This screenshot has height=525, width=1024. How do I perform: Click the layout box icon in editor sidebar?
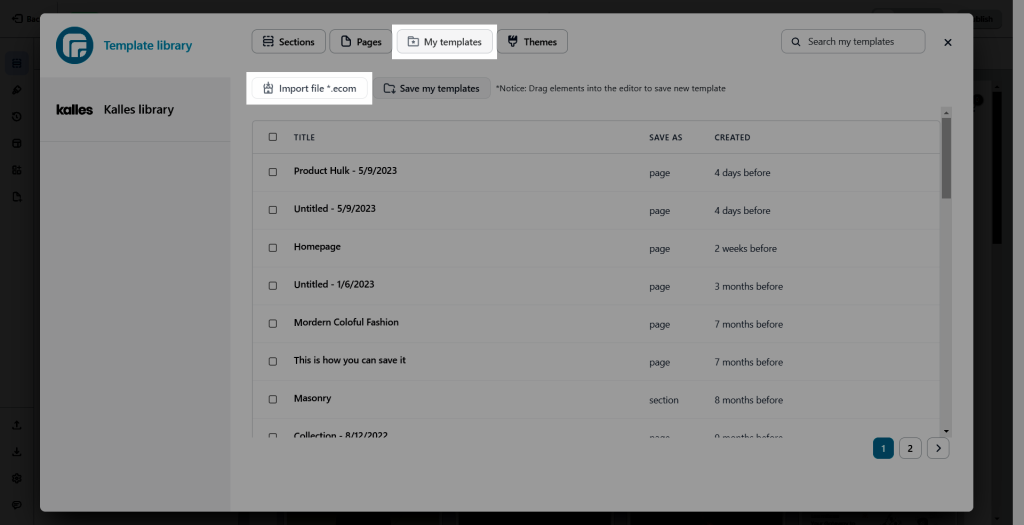[x=17, y=144]
